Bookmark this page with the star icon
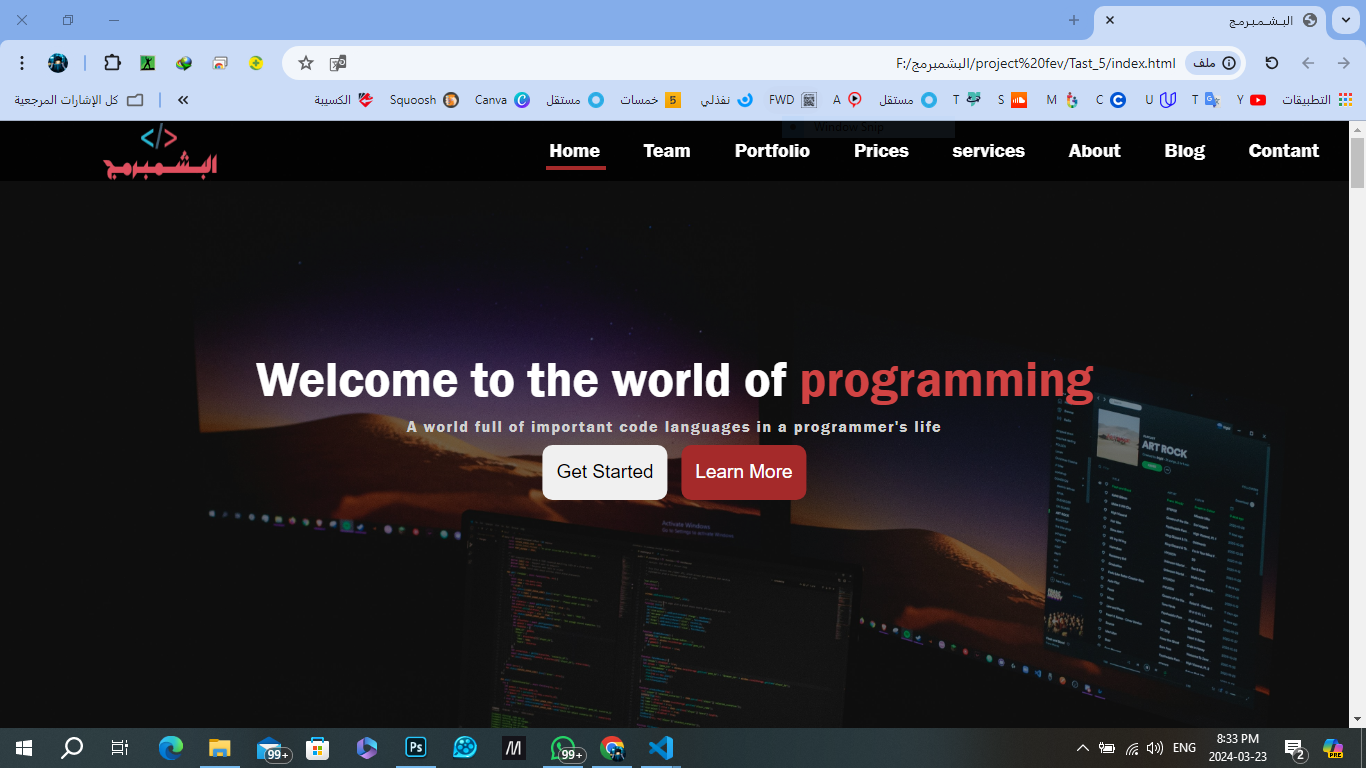The width and height of the screenshot is (1366, 768). pyautogui.click(x=306, y=63)
